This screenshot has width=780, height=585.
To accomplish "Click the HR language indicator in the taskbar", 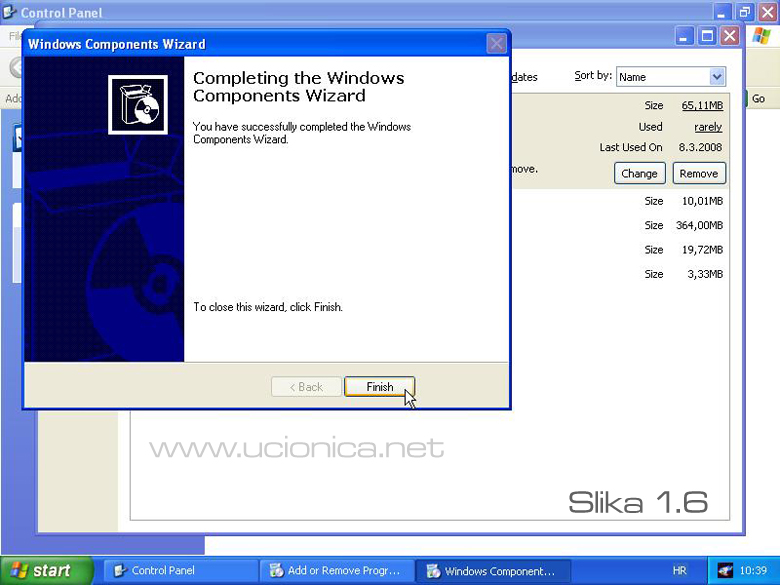I will 680,571.
